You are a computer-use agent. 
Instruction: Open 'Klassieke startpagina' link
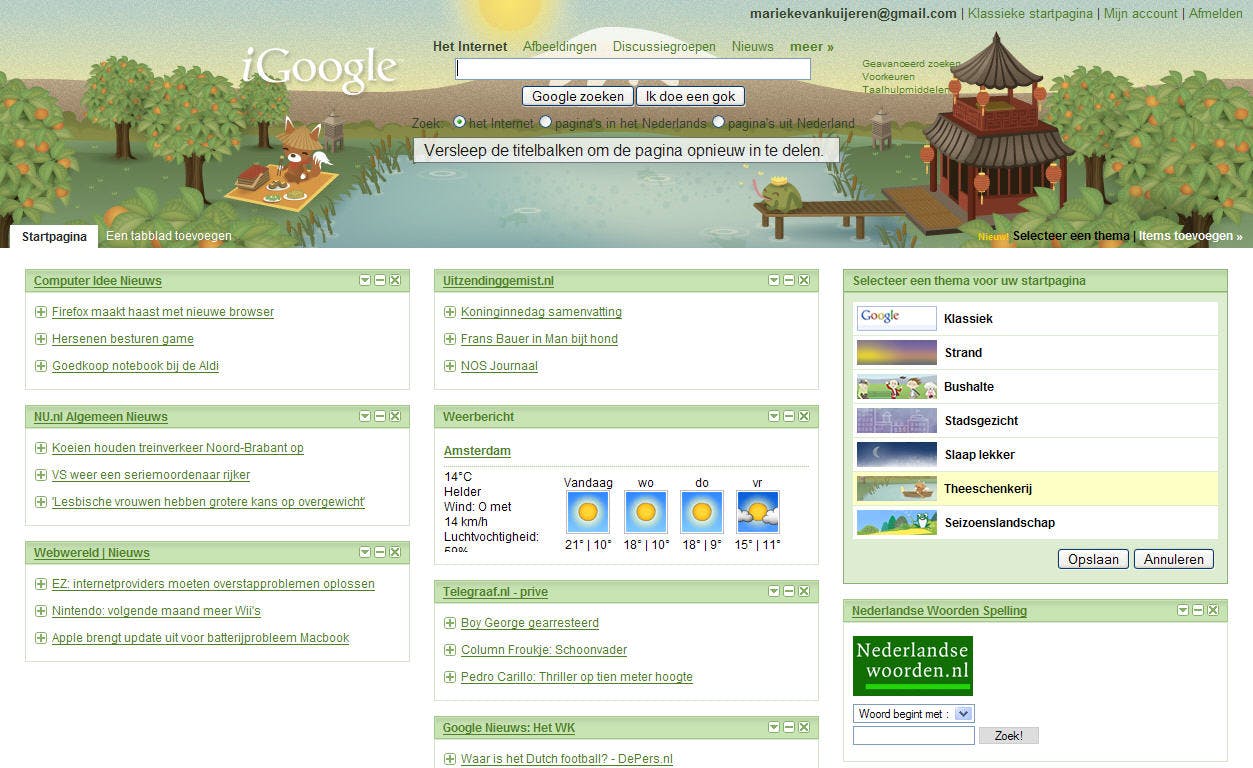tap(1030, 13)
